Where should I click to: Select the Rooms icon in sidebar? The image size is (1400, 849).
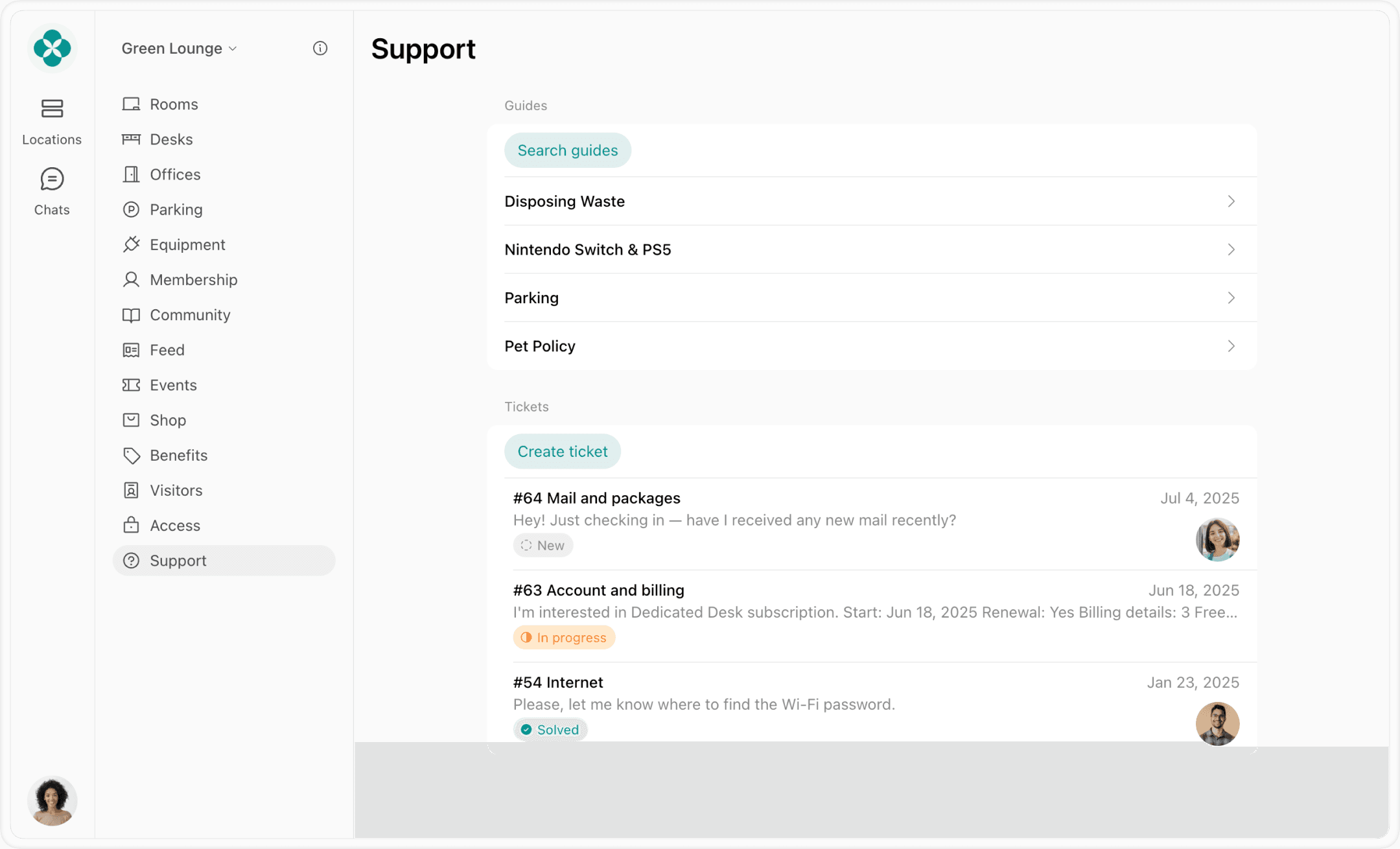pyautogui.click(x=132, y=104)
